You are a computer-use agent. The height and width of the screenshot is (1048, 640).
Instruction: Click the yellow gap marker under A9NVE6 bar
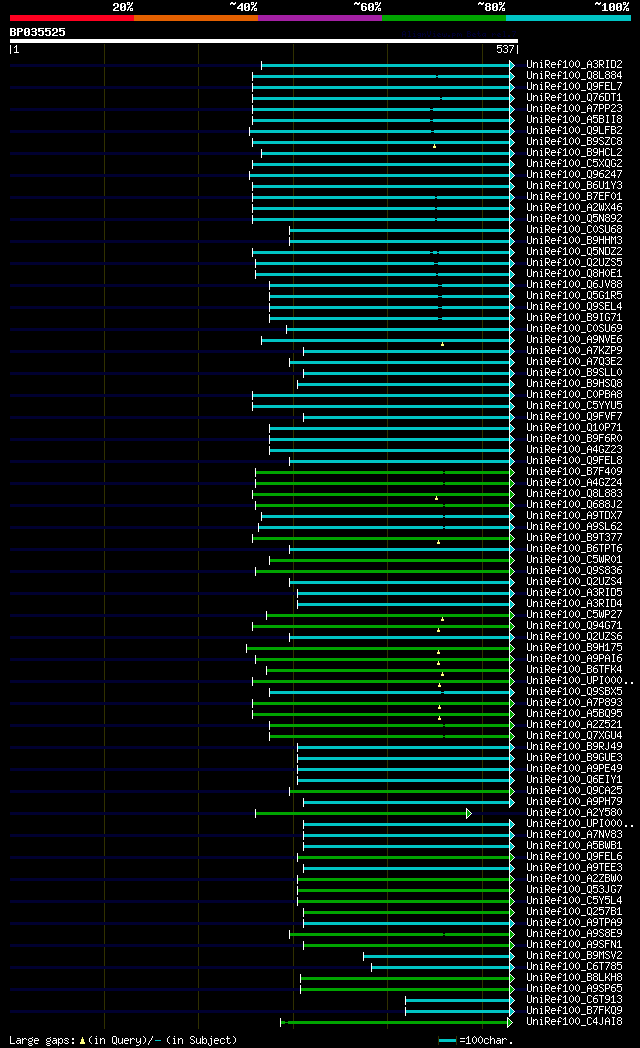coord(442,344)
